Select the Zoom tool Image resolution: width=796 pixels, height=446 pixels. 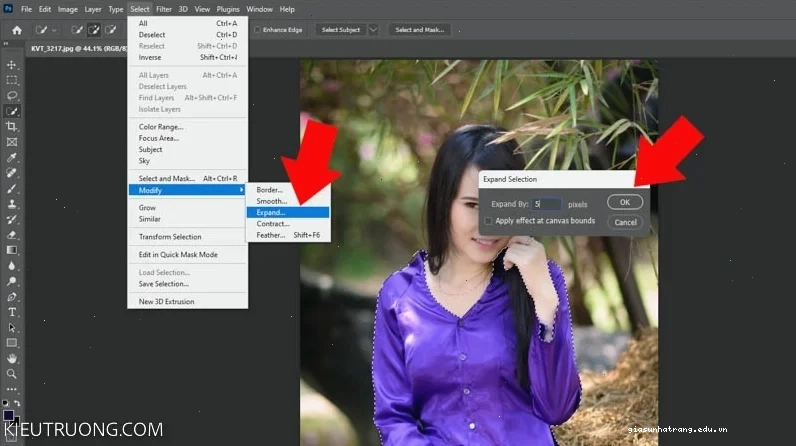12,374
